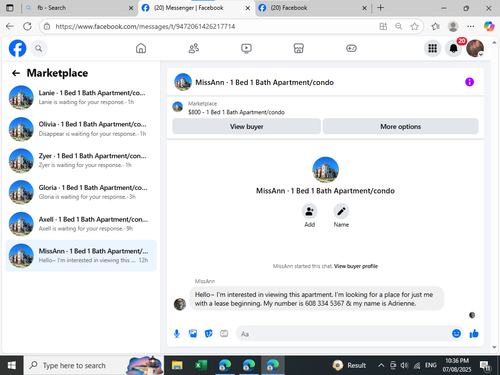The image size is (500, 375).
Task: Open the account profile picture menu
Action: click(475, 49)
